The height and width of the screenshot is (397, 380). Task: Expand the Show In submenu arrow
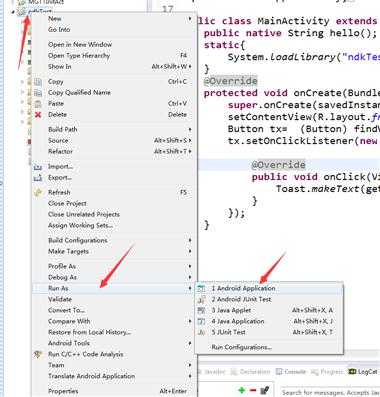190,67
